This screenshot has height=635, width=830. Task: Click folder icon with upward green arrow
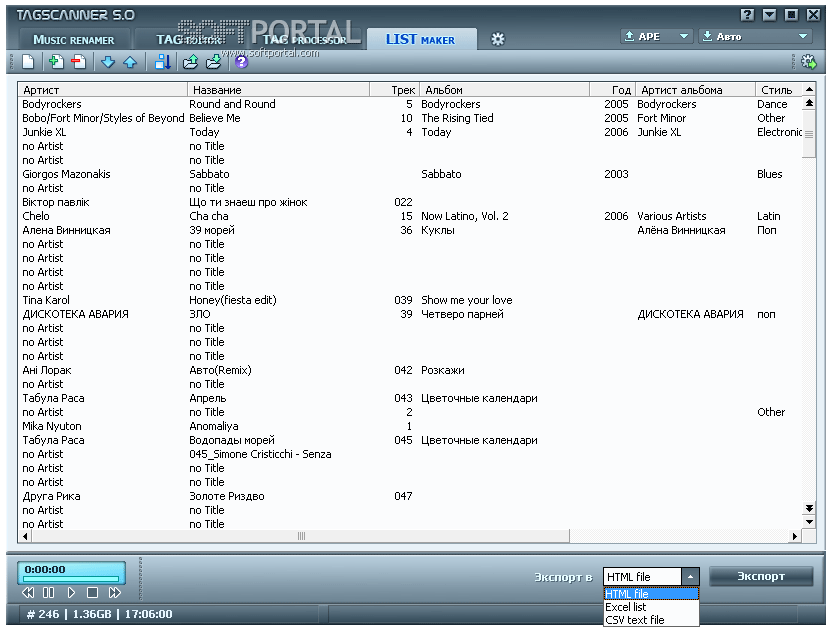(x=191, y=62)
